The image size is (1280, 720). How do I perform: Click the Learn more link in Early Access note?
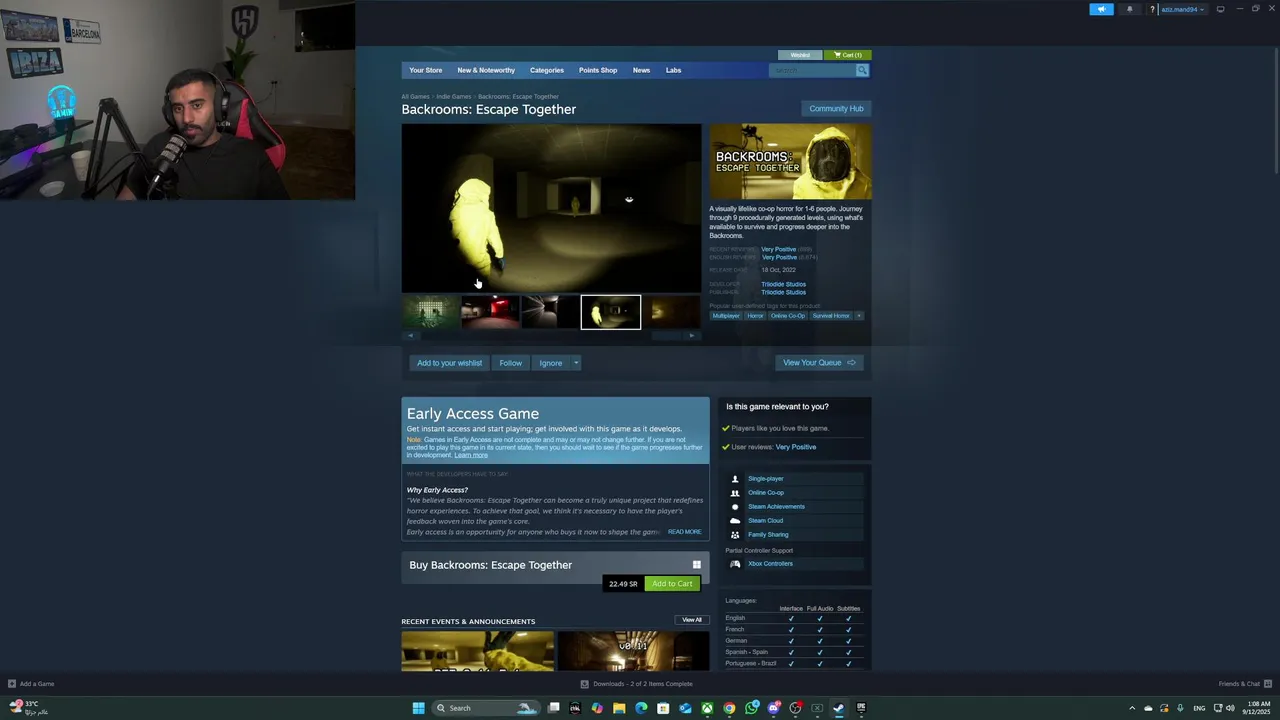(471, 455)
